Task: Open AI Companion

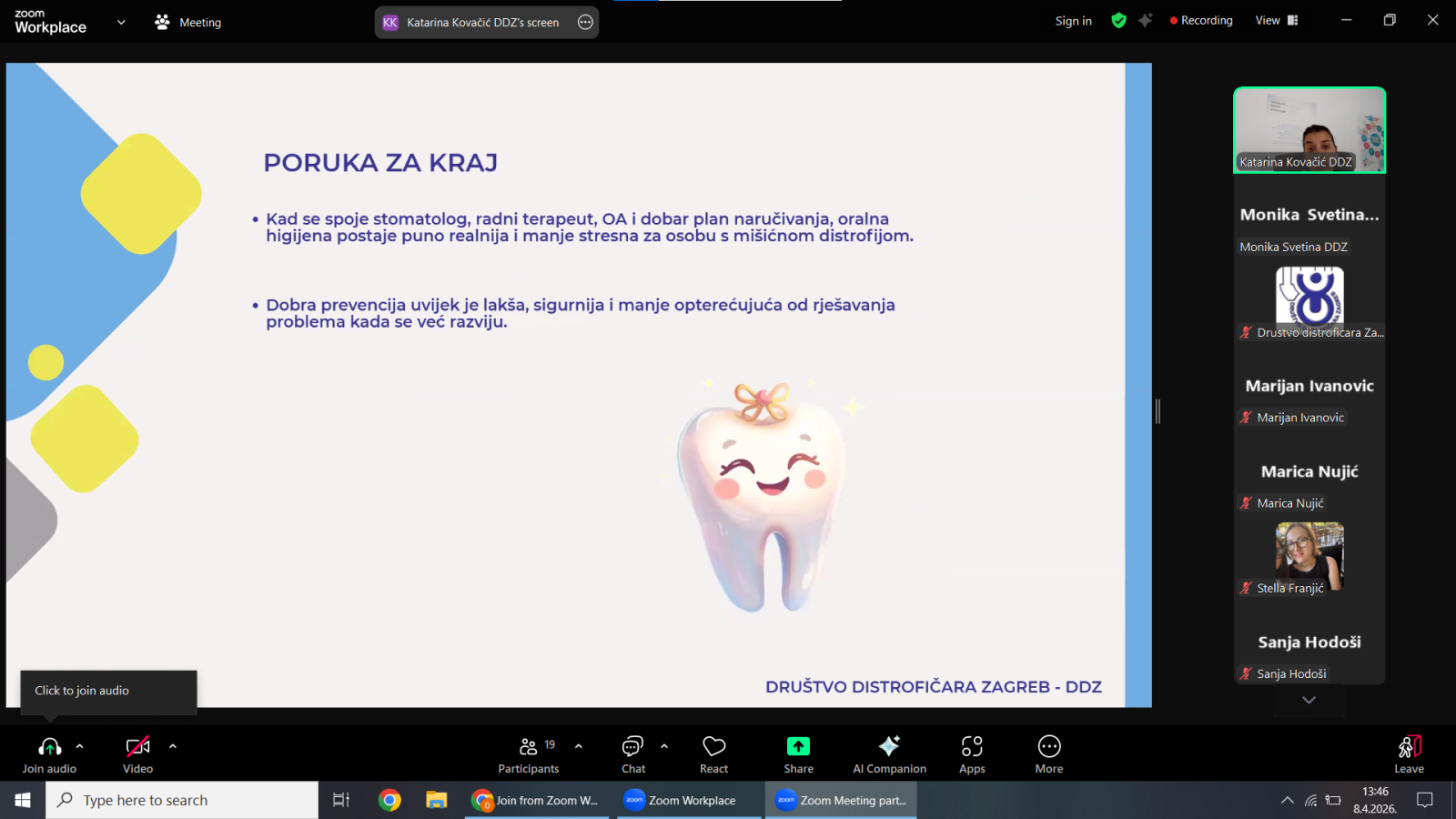Action: click(x=889, y=754)
